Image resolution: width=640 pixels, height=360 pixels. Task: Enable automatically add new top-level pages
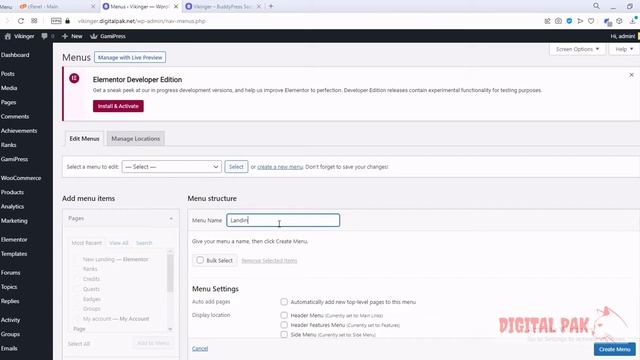[284, 302]
